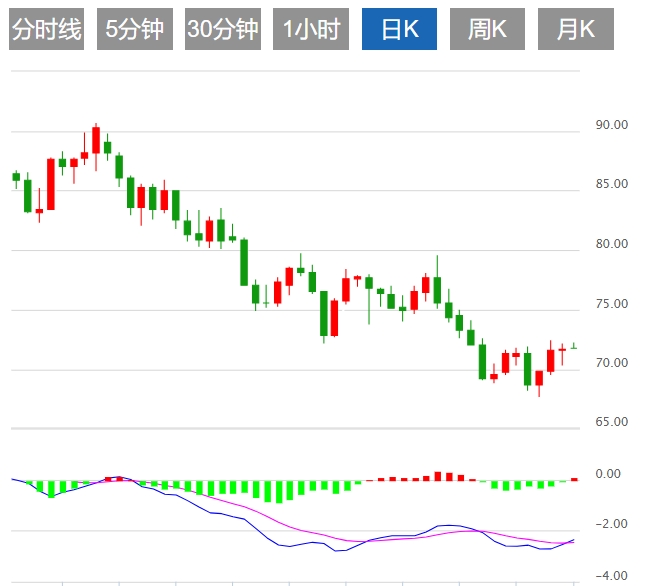Image resolution: width=649 pixels, height=586 pixels.
Task: Select the 70.00 price level label
Action: click(611, 363)
